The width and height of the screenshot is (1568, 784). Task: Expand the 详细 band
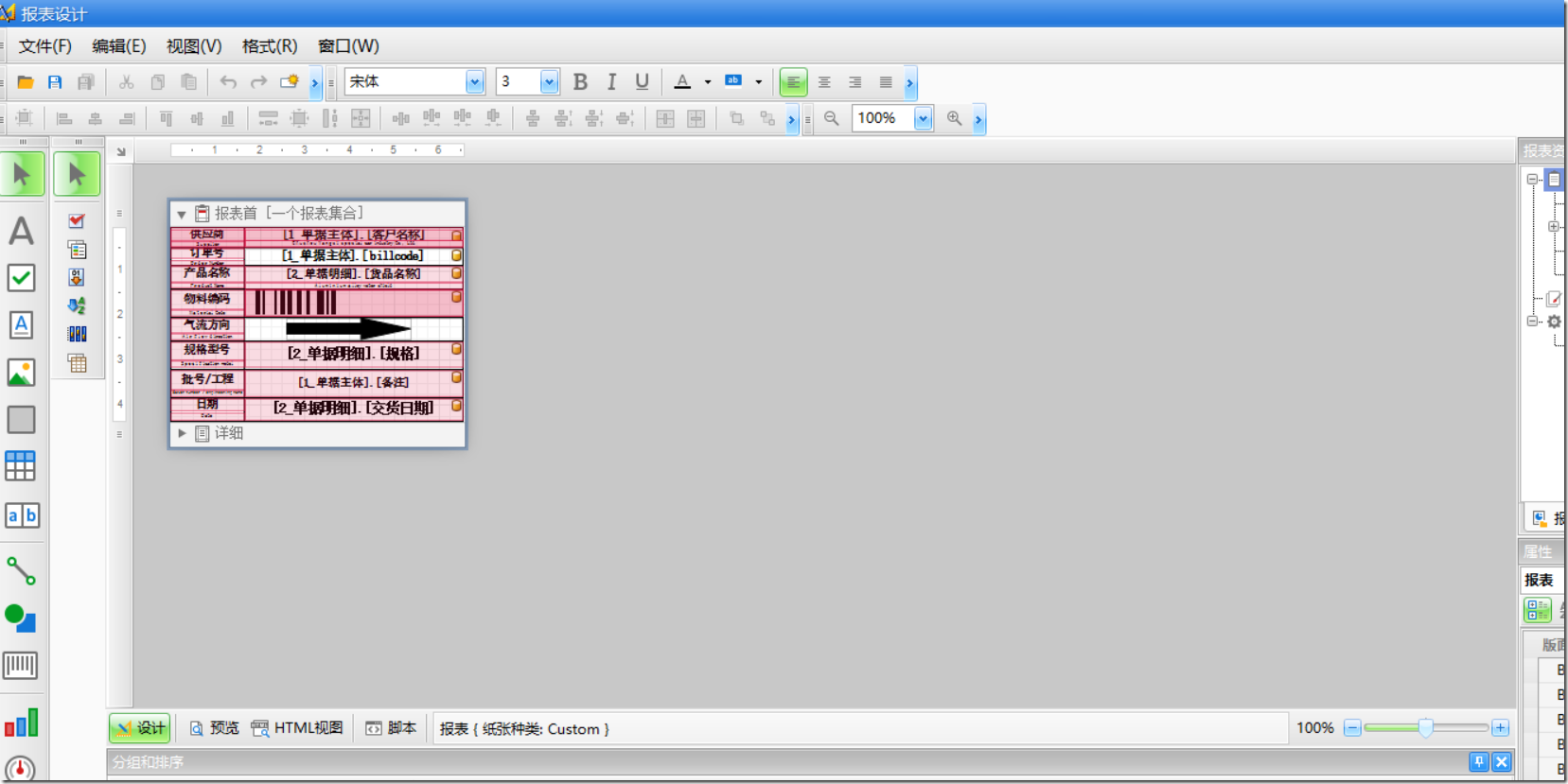coord(182,433)
